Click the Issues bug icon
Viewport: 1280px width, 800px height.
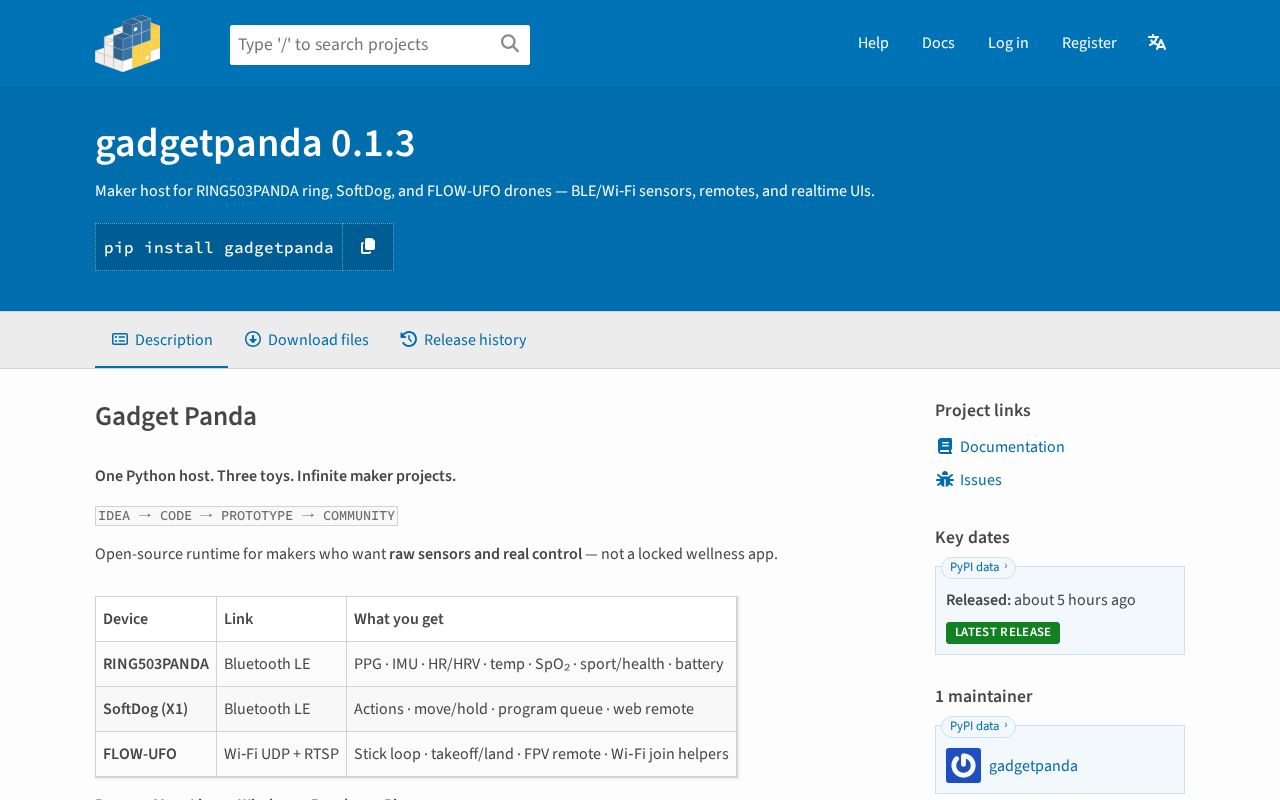coord(945,479)
